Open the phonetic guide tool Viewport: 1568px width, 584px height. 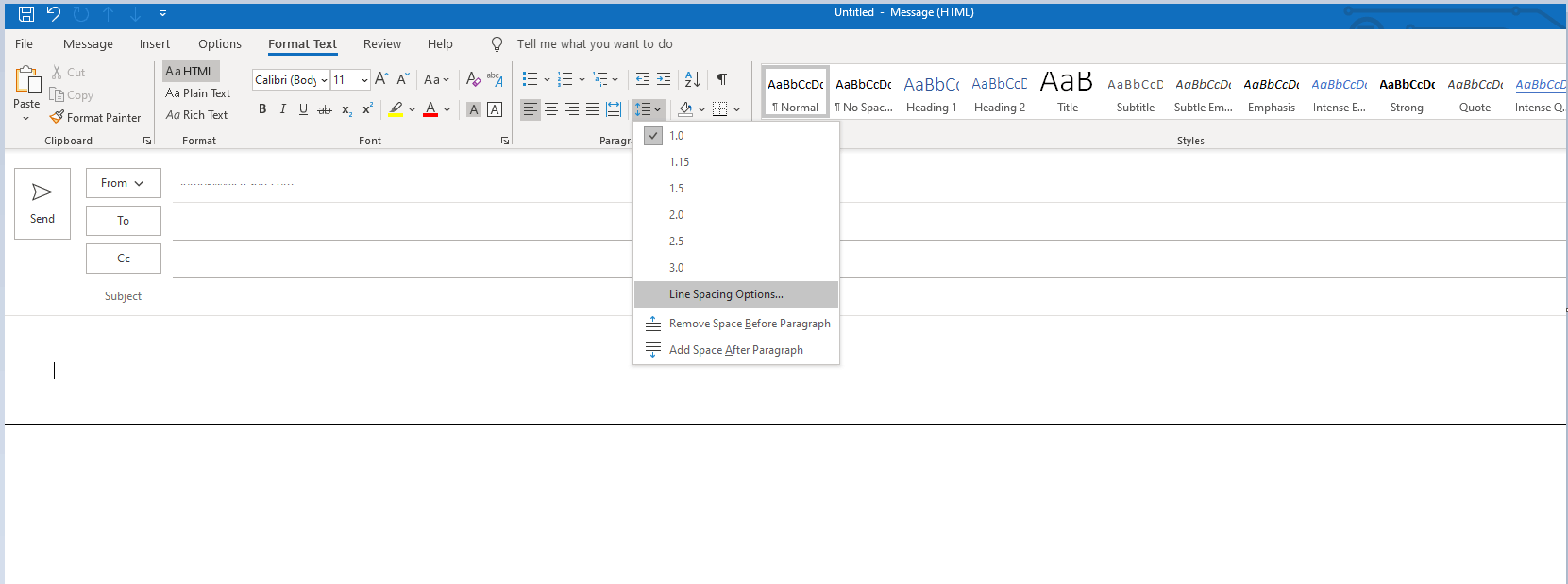coord(495,79)
